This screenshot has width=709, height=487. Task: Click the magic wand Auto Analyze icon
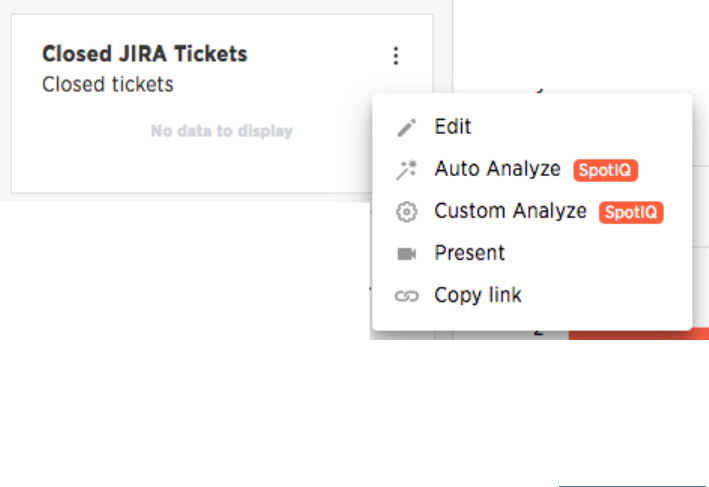(405, 170)
